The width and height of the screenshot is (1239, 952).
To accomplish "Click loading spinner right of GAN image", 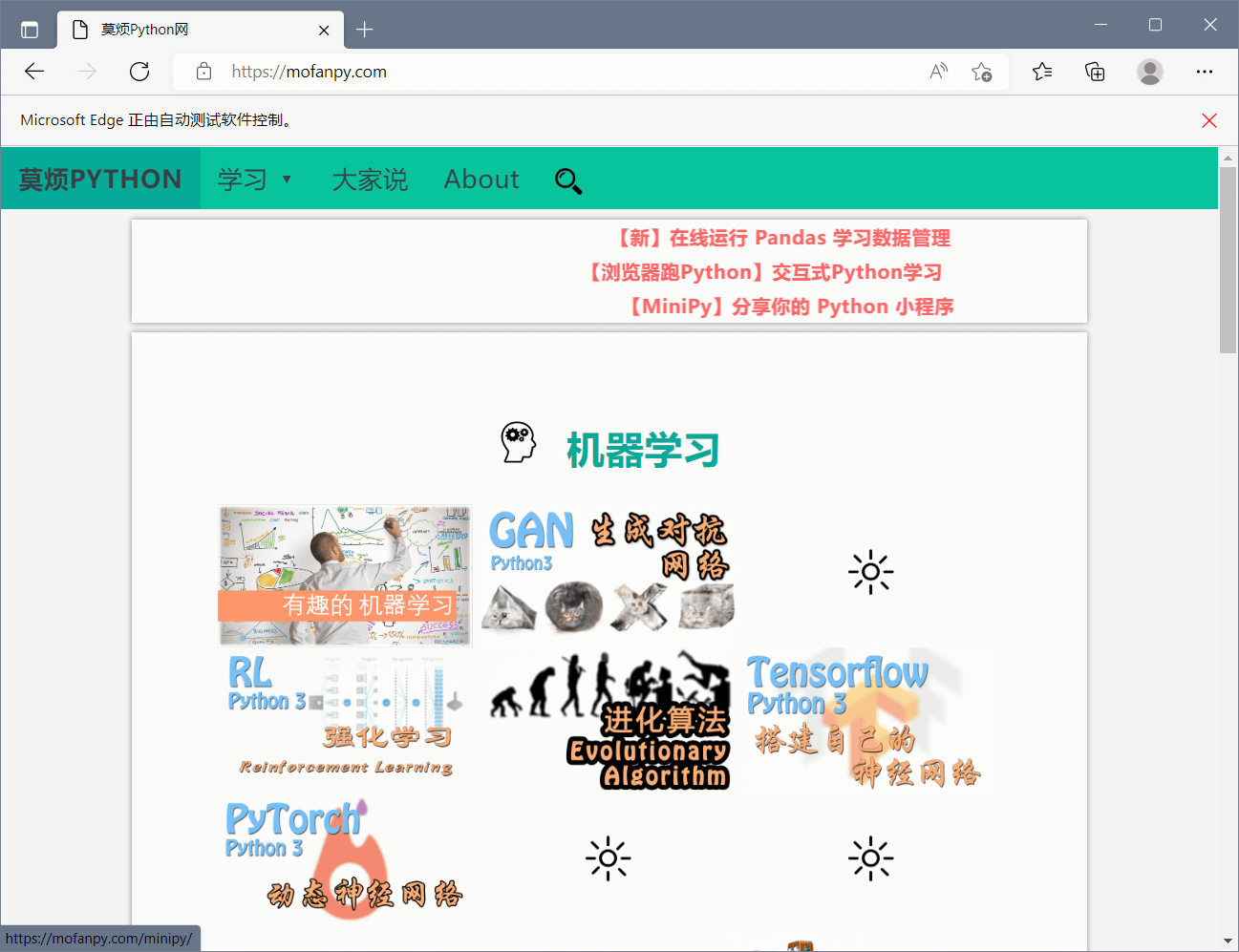I will [870, 573].
